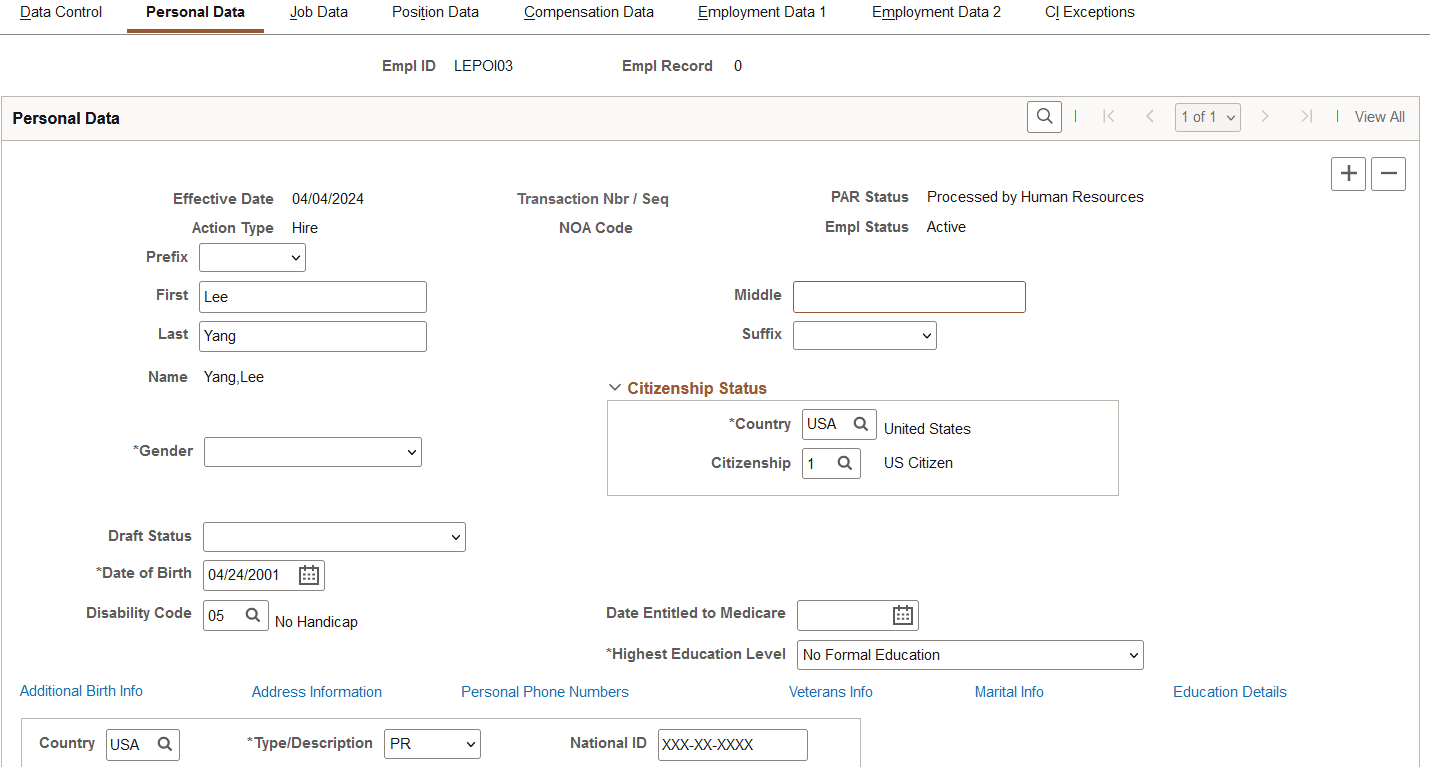Collapse the Citizenship Status section
The height and width of the screenshot is (767, 1430).
614,388
